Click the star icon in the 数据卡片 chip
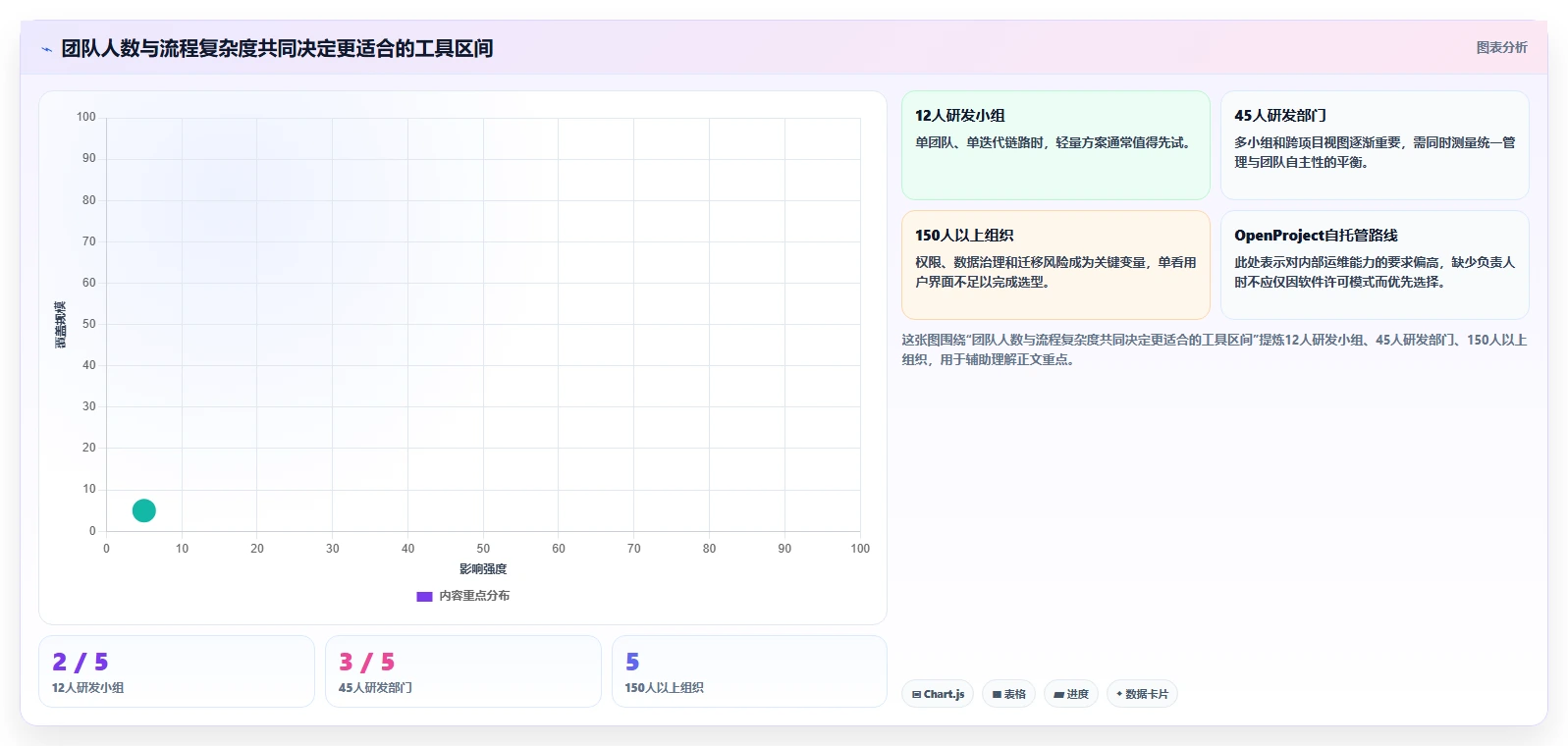 (1119, 694)
